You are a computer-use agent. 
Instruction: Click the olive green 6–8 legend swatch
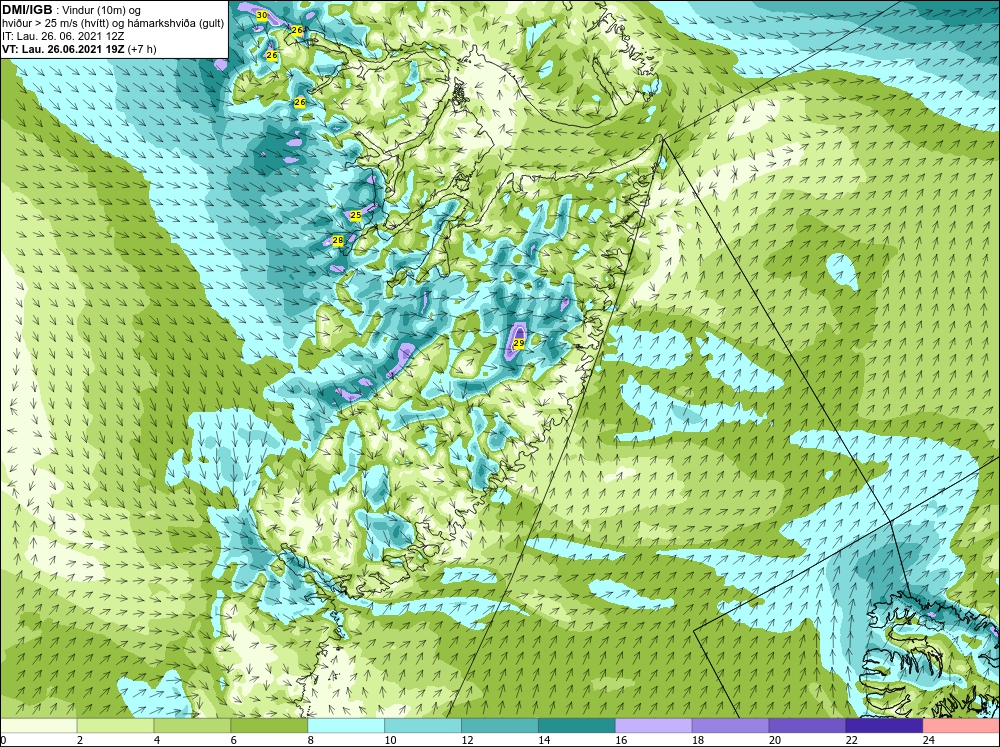point(269,726)
